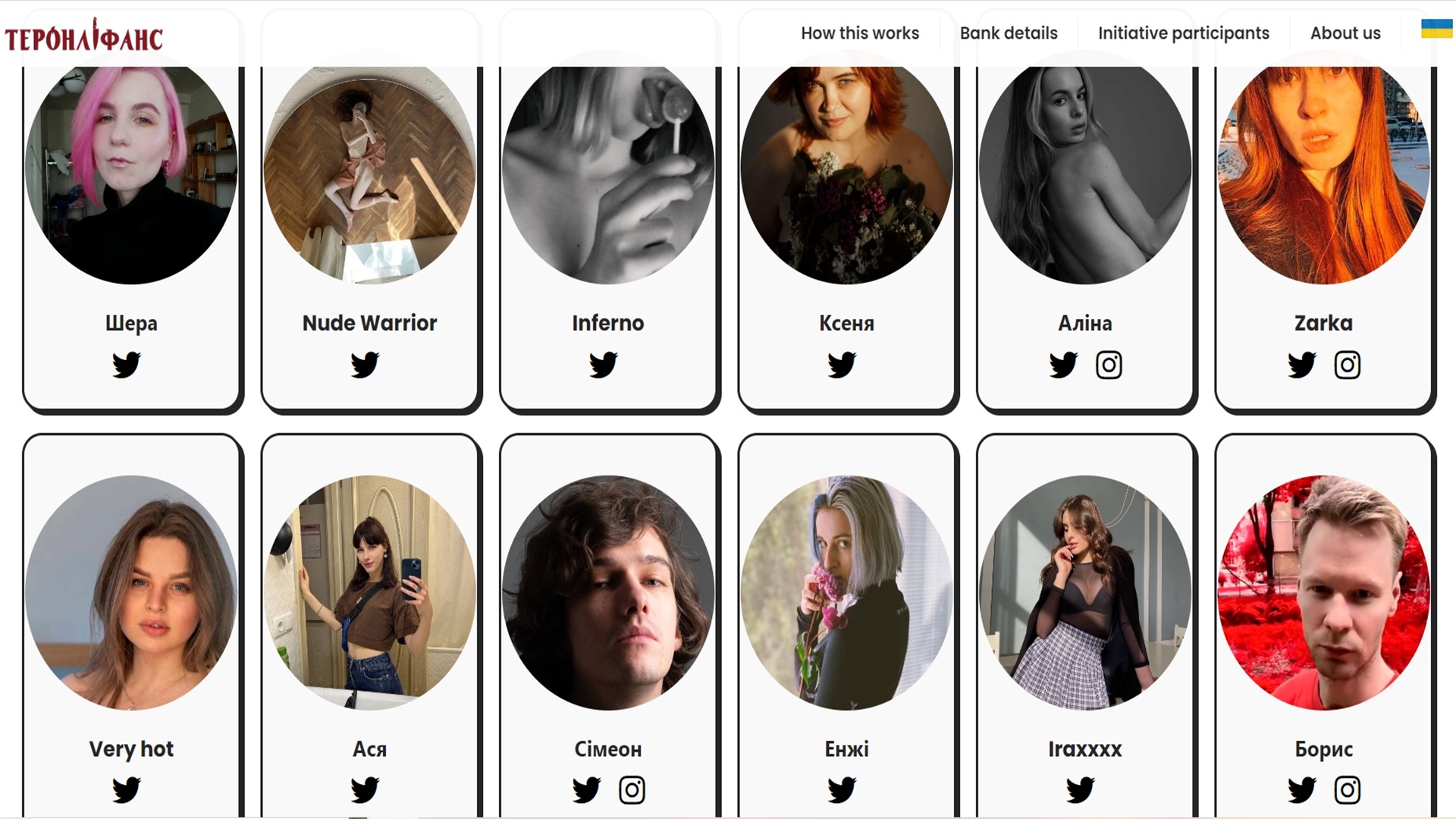
Task: Open Initiative participants section
Action: coord(1183,33)
